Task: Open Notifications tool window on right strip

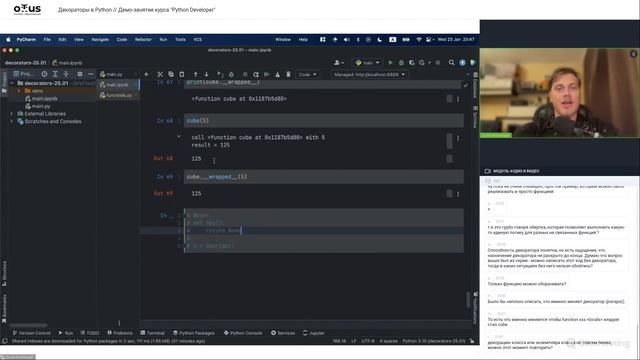Action: tap(475, 307)
